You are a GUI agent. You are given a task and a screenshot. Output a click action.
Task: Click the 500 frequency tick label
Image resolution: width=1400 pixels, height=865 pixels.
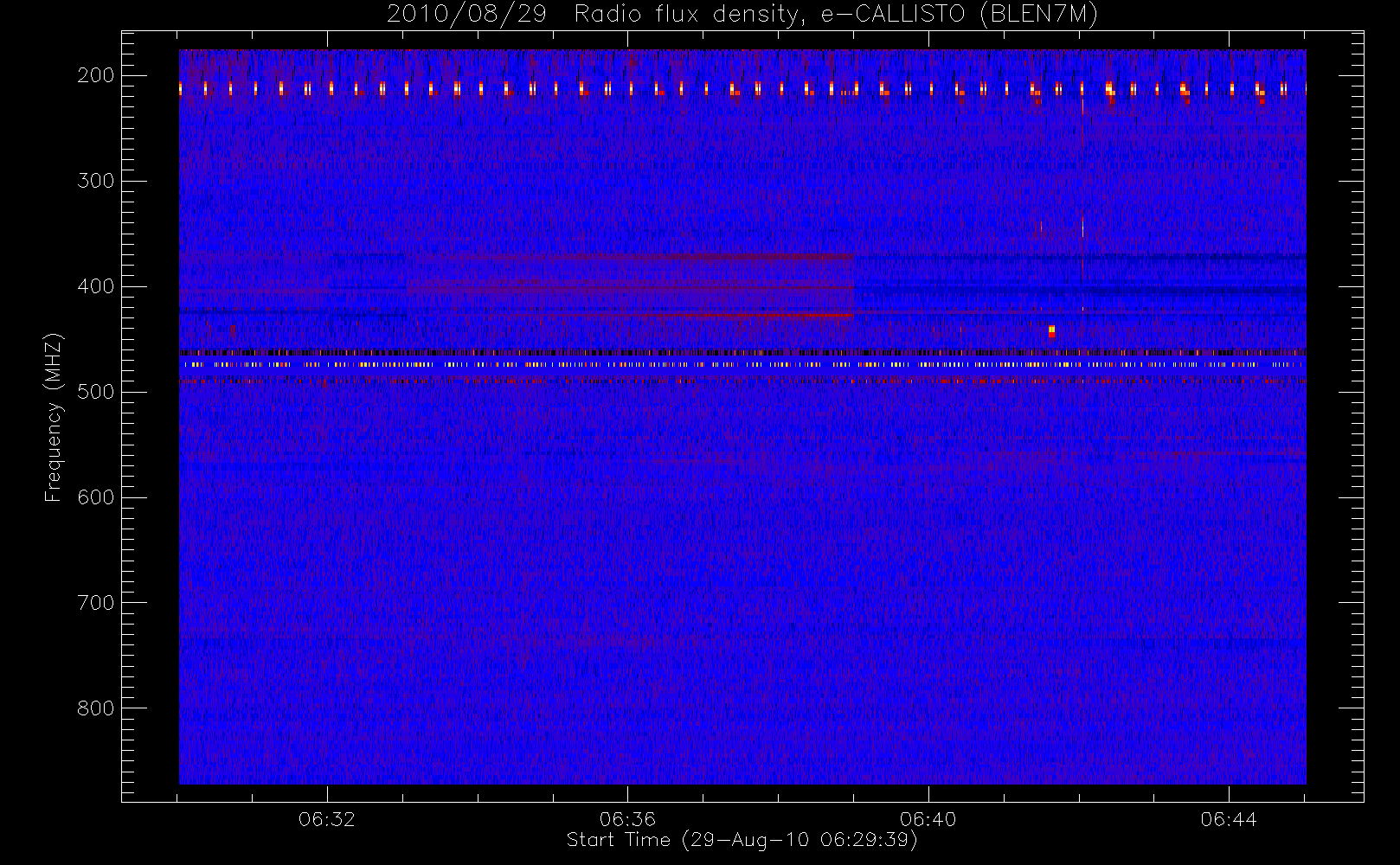pyautogui.click(x=96, y=392)
